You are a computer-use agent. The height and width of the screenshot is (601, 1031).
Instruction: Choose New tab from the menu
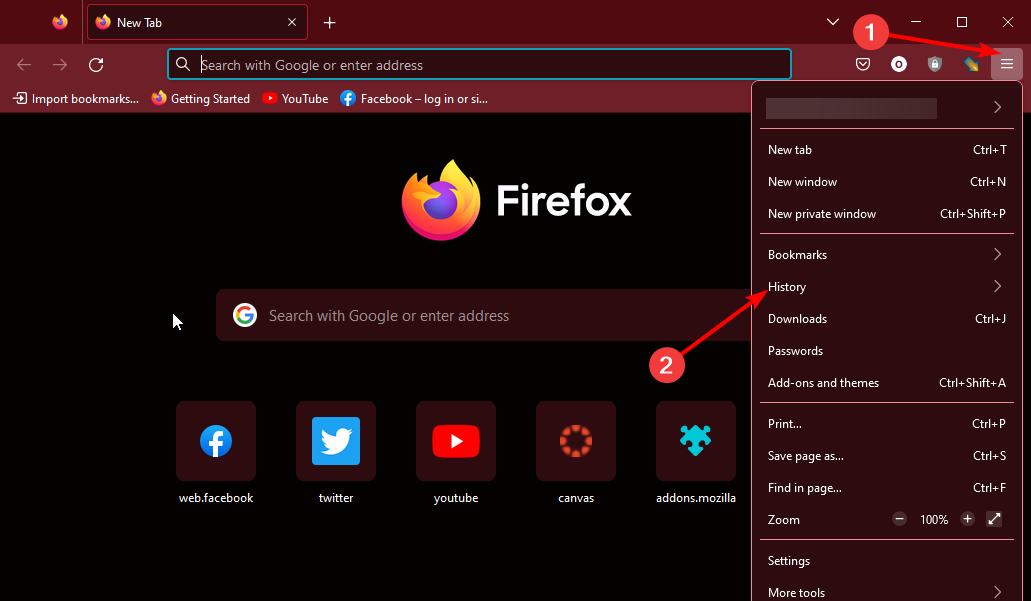click(x=886, y=150)
